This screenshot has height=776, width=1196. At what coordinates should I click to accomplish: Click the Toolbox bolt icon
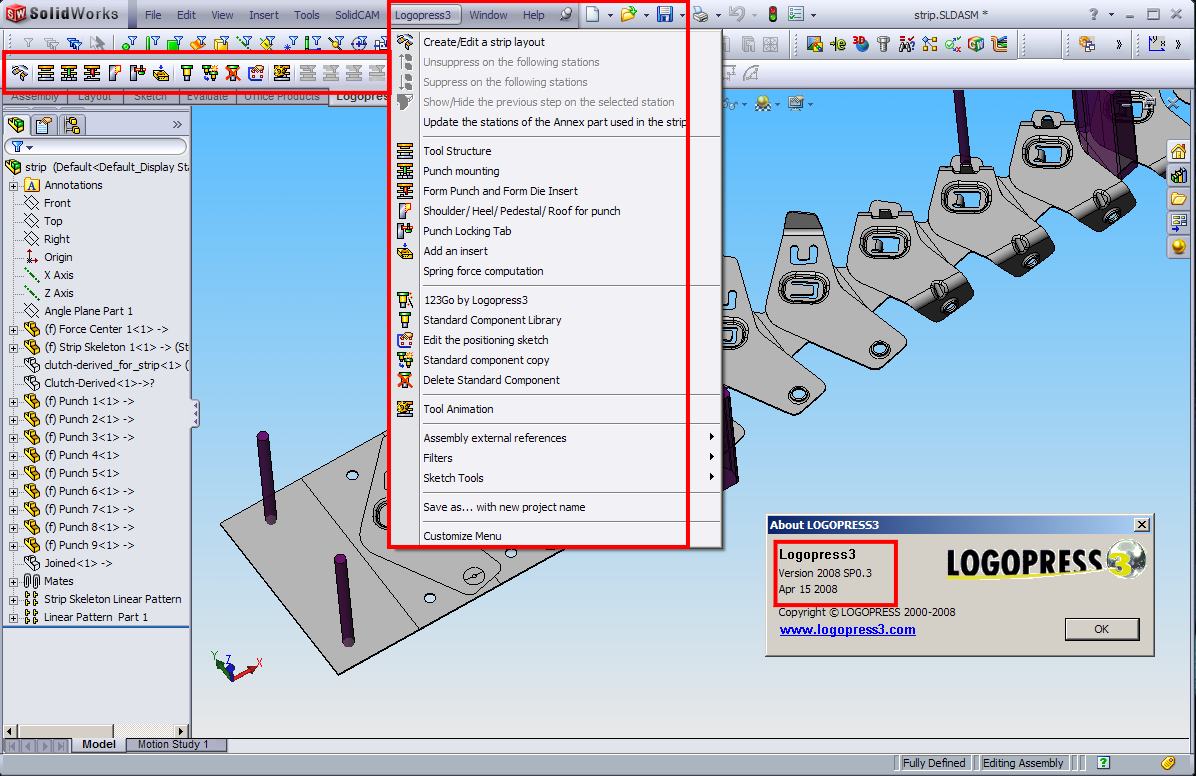883,44
